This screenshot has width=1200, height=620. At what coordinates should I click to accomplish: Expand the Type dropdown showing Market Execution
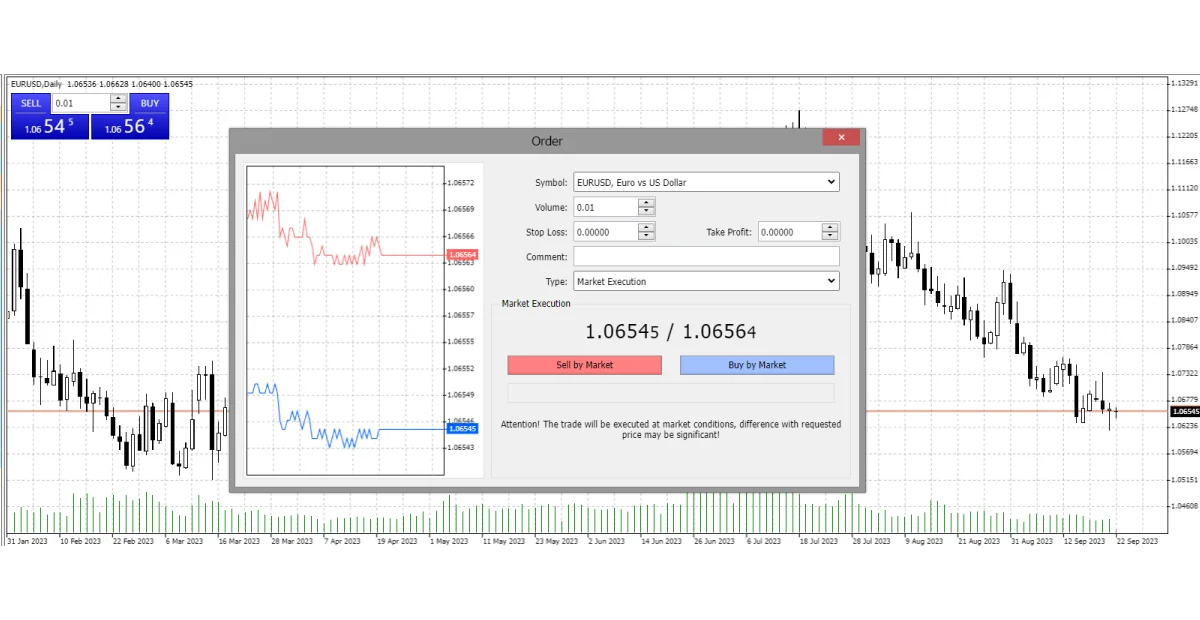pos(705,282)
